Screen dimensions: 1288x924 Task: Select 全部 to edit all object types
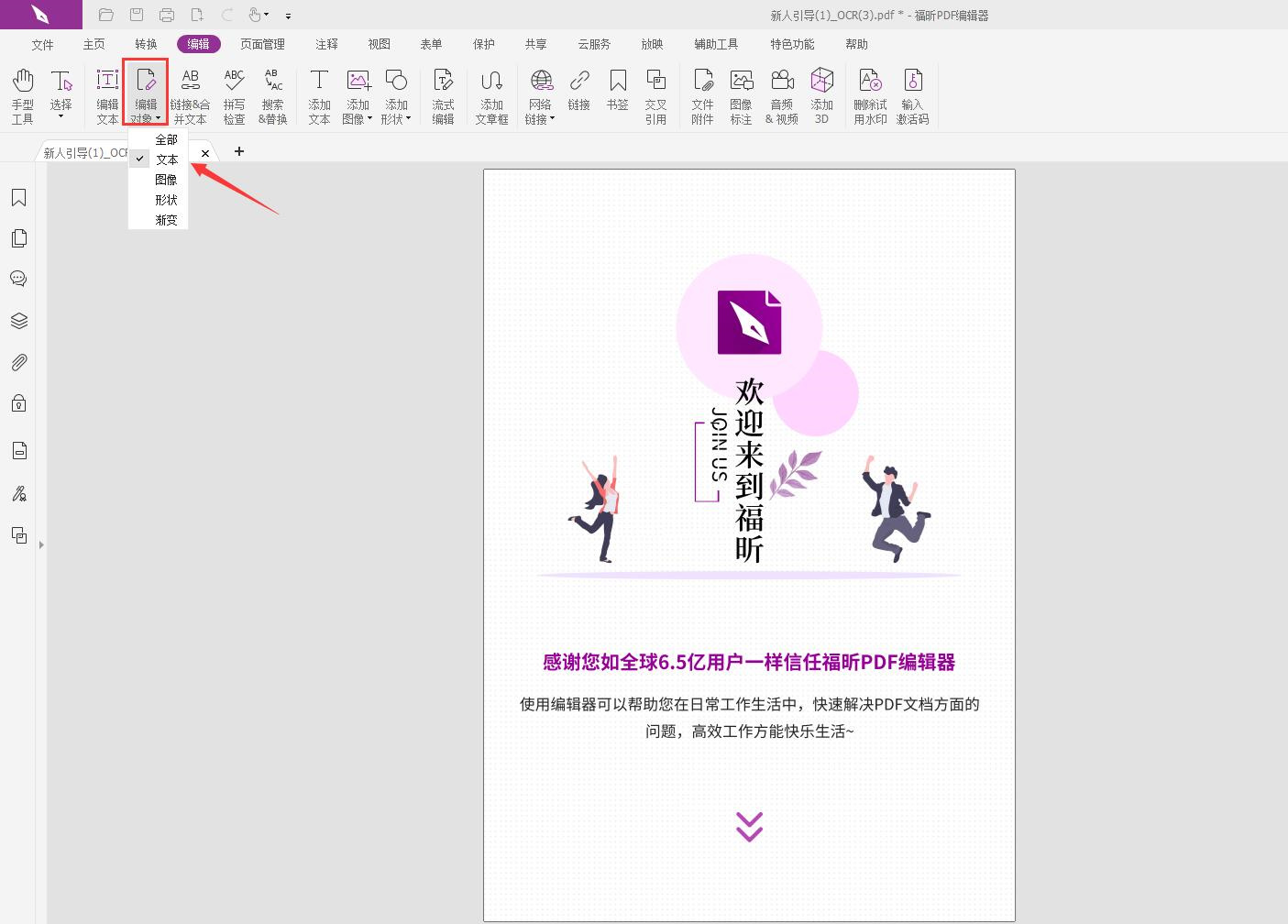tap(166, 139)
